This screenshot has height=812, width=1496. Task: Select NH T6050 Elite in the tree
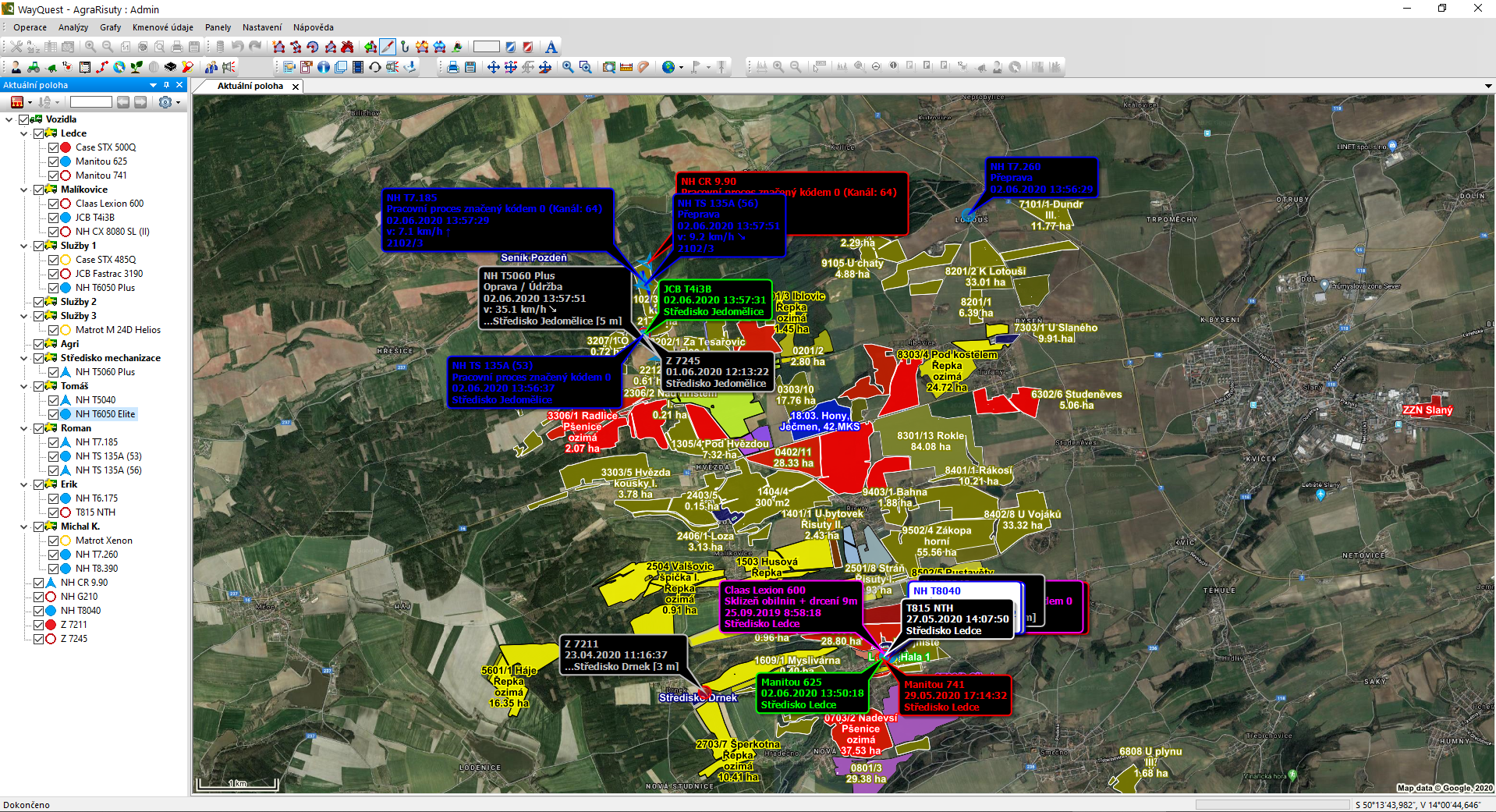click(105, 414)
